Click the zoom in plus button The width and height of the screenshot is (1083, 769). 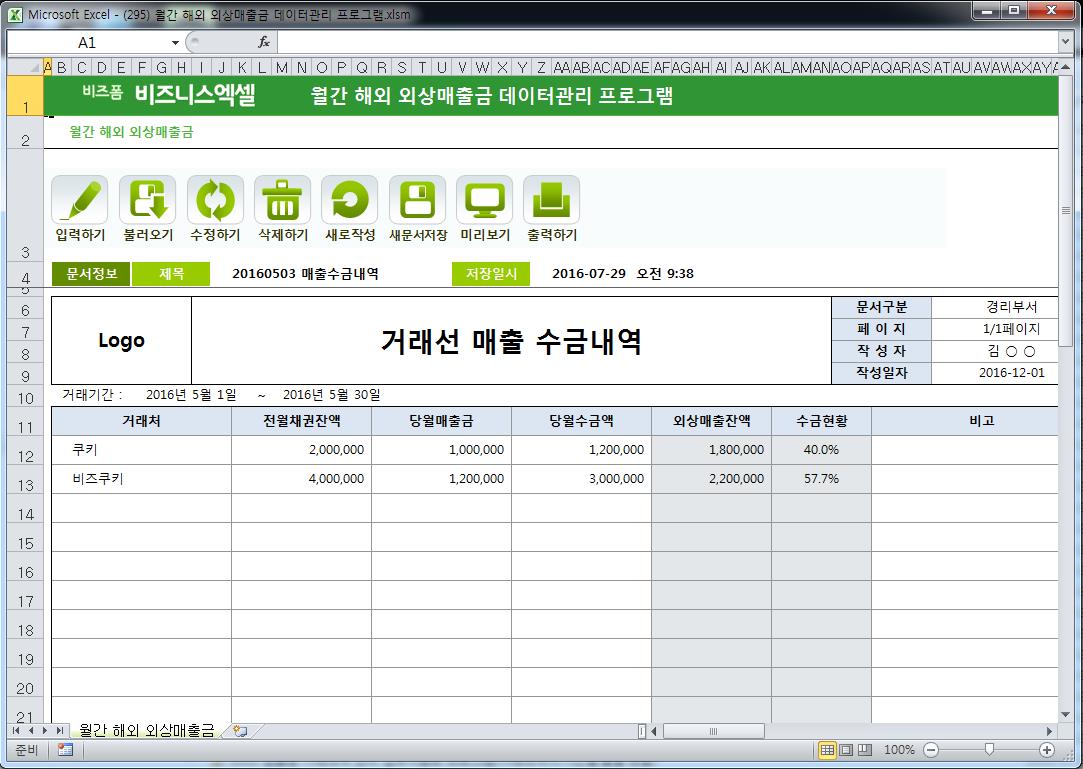point(1047,750)
